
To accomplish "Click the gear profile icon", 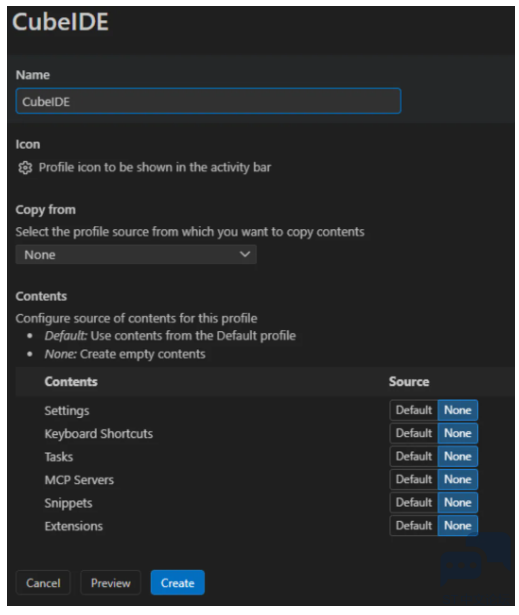I will click(x=25, y=168).
